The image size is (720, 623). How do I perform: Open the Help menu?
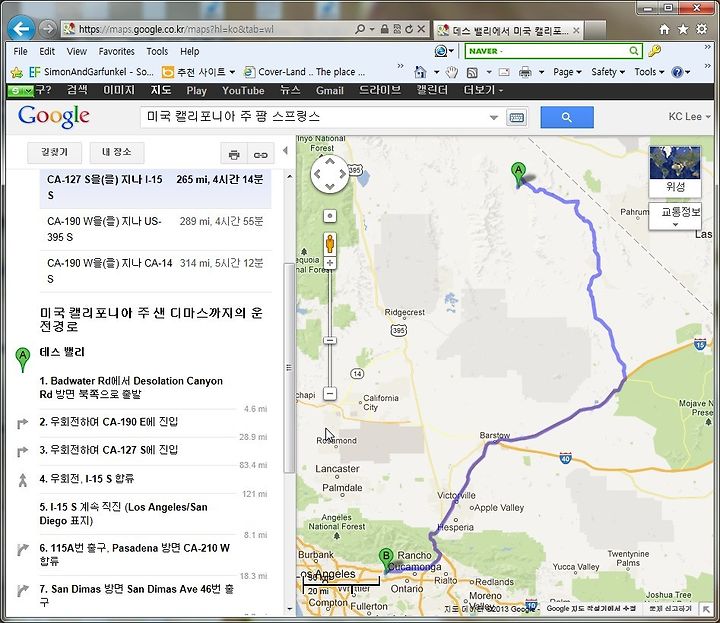pyautogui.click(x=190, y=51)
